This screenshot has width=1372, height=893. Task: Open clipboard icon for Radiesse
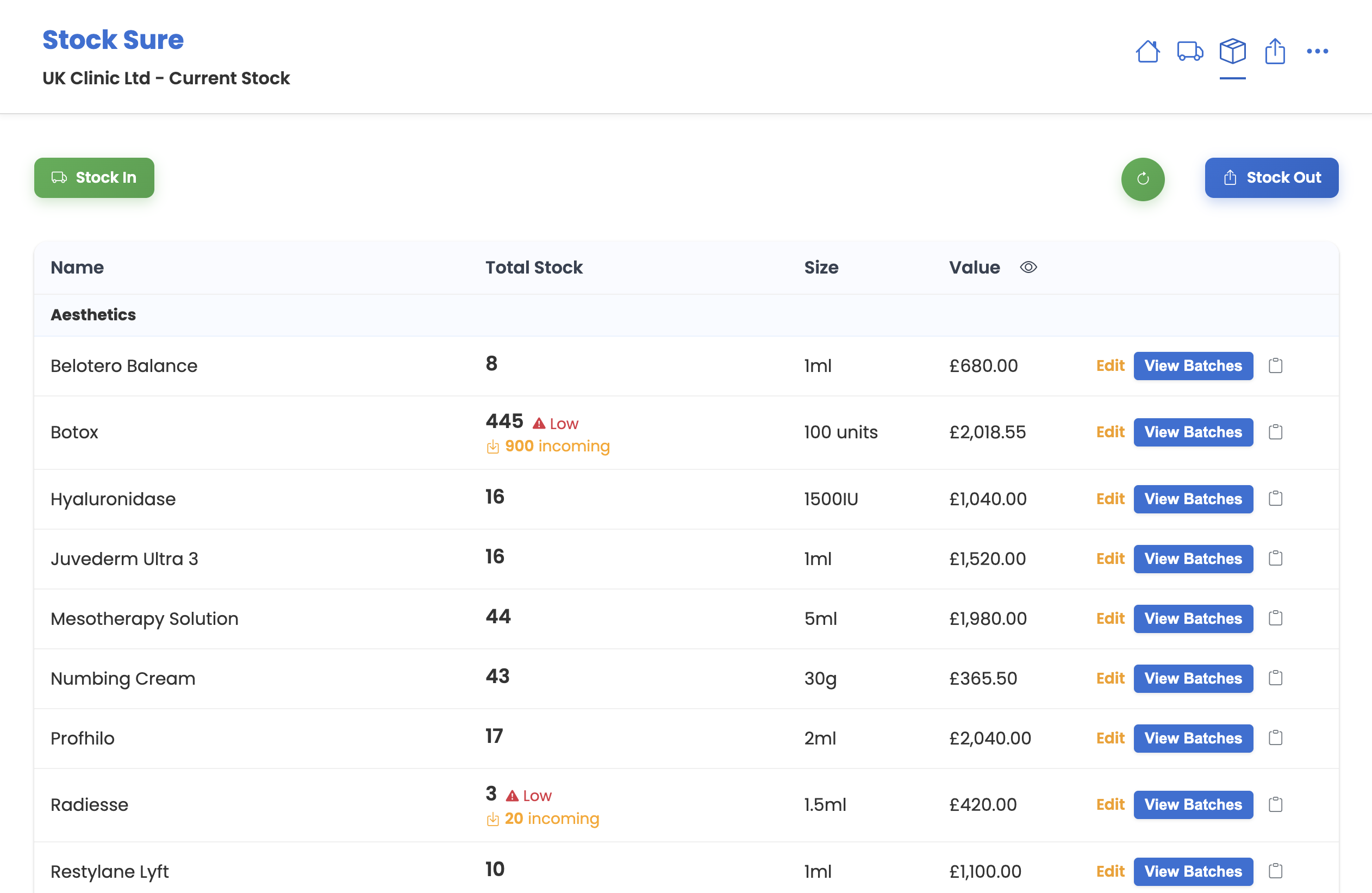[1275, 805]
